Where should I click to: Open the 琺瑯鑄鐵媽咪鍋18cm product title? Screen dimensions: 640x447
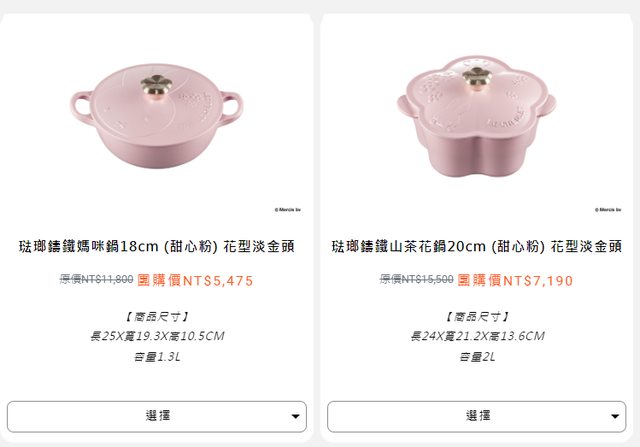click(157, 247)
